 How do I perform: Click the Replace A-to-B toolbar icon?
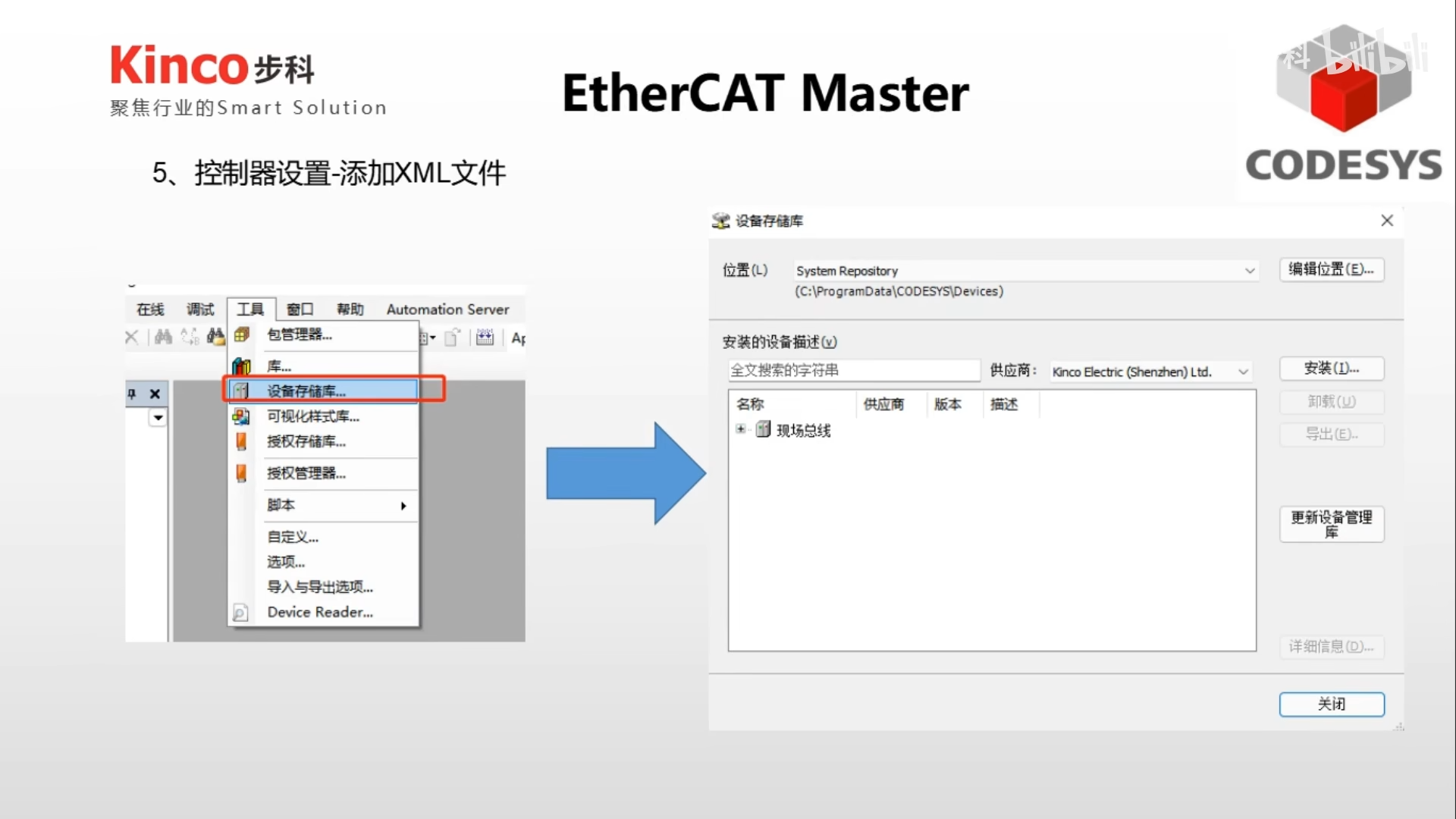coord(190,337)
